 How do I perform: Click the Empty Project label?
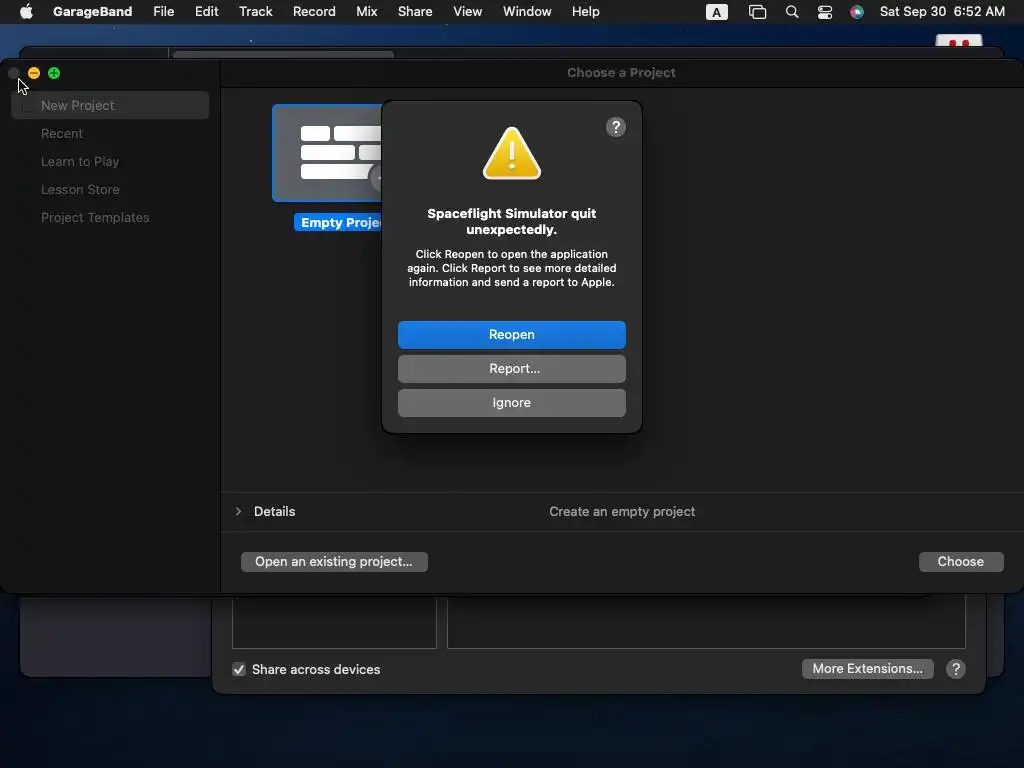tap(338, 223)
